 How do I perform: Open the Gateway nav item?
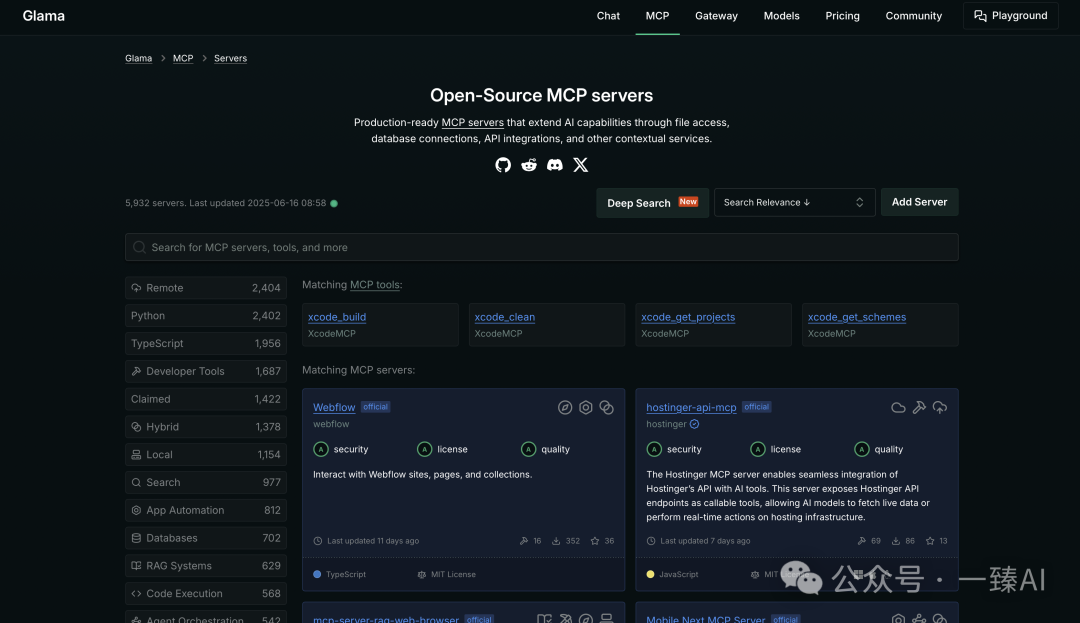coord(716,16)
